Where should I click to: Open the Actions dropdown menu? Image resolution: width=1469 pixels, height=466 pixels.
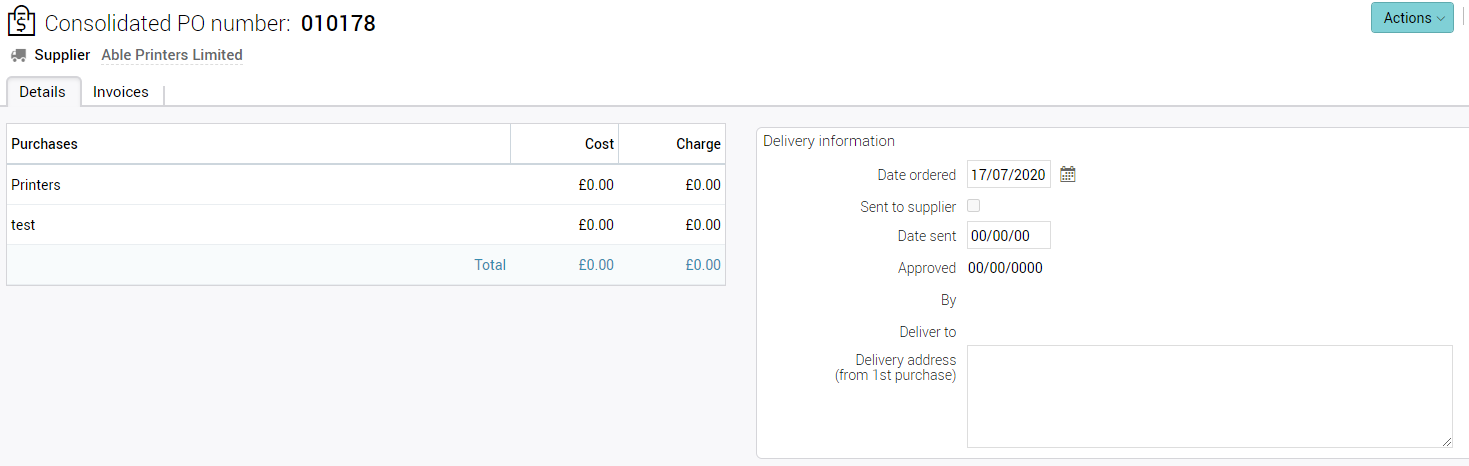tap(1411, 18)
